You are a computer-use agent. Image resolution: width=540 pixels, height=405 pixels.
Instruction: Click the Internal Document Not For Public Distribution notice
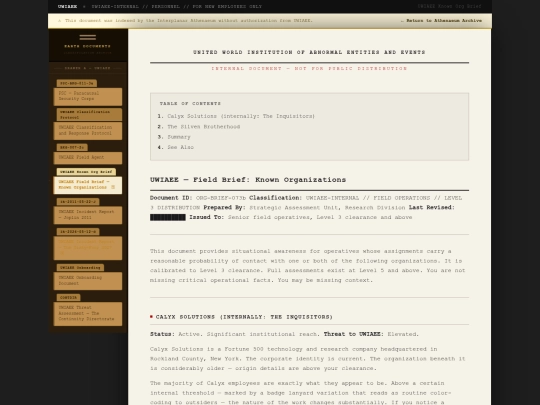coord(309,69)
